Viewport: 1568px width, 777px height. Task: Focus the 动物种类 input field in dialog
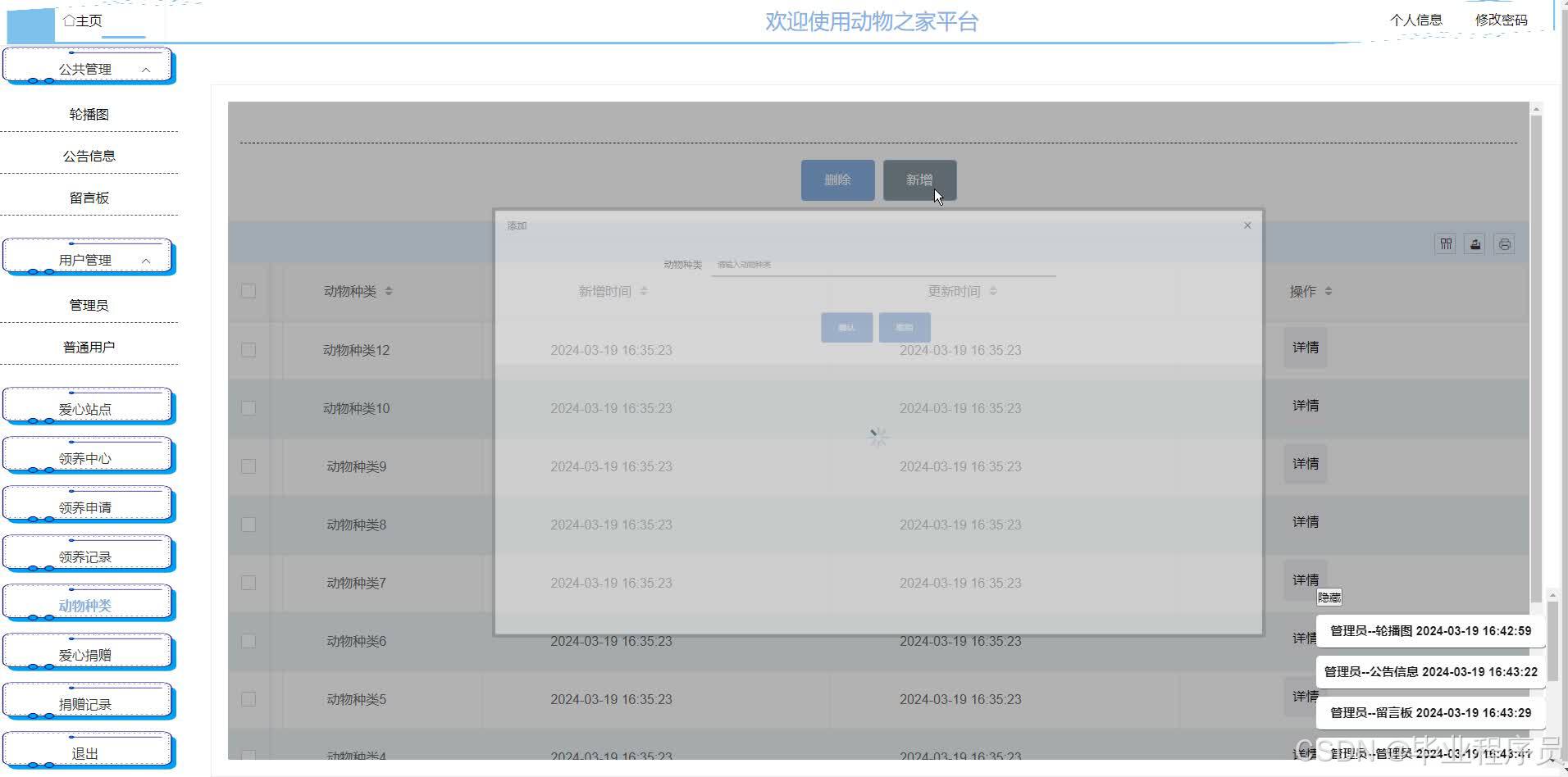[x=883, y=265]
